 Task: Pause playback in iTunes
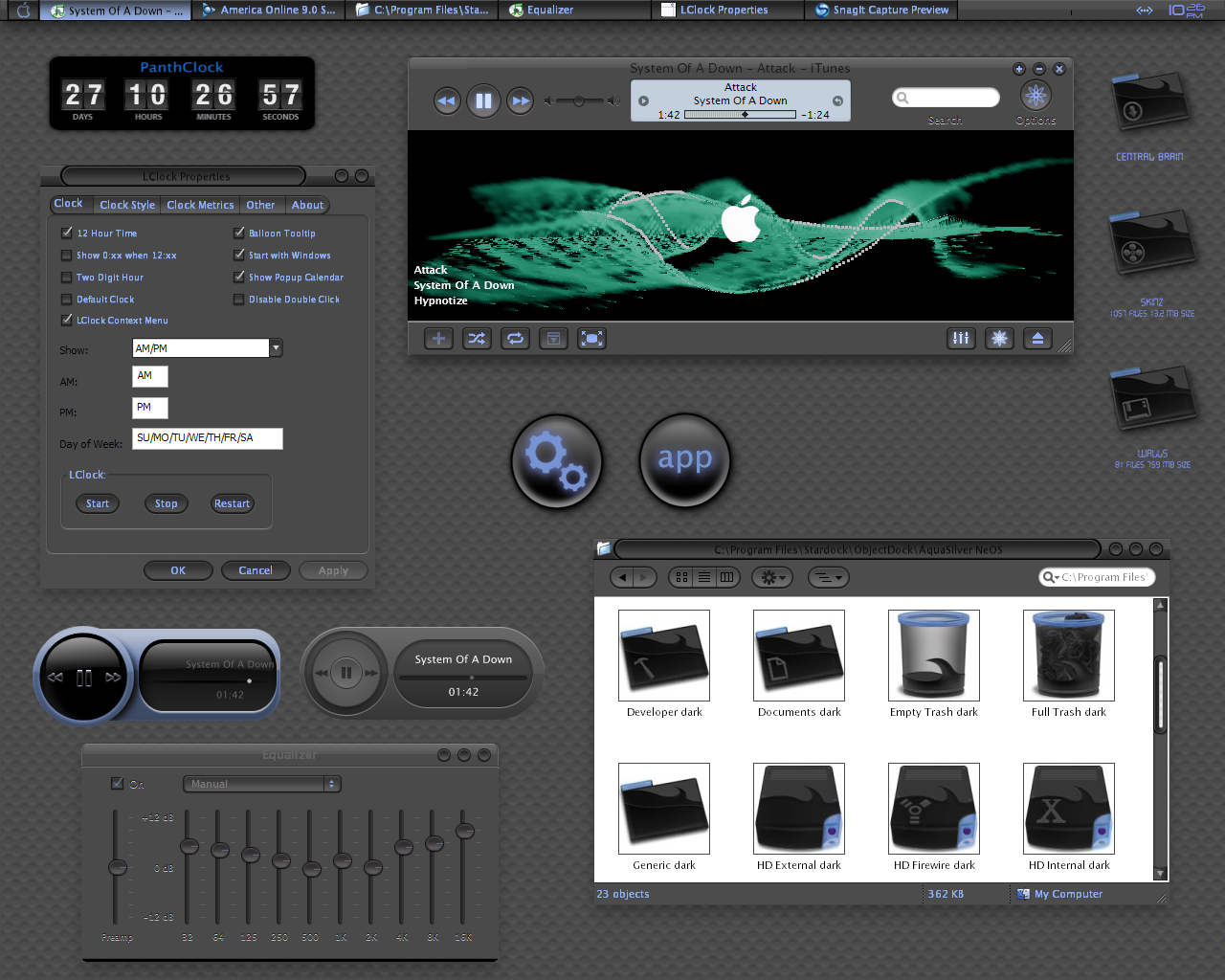483,100
